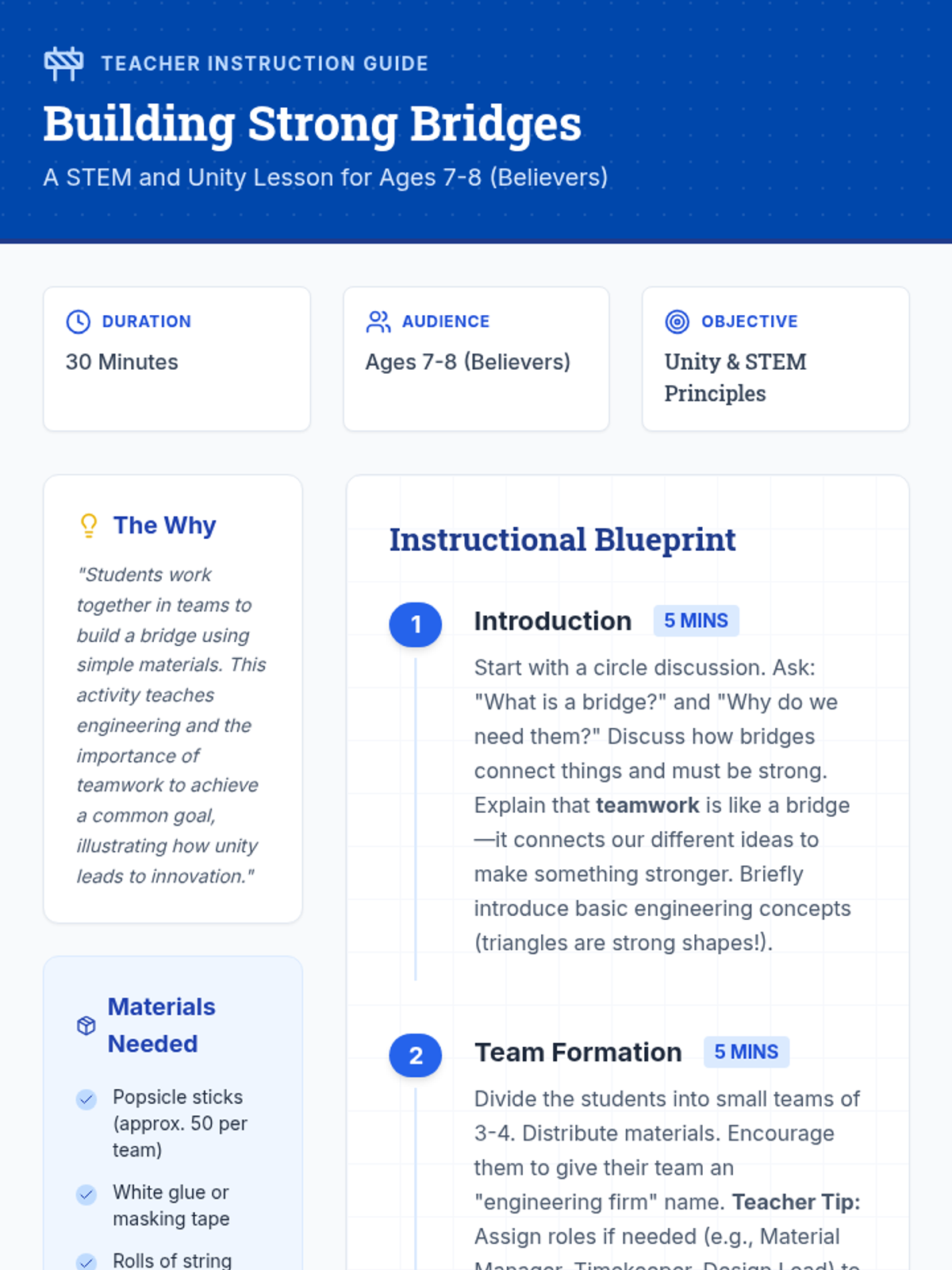Toggle the White glue or masking tape checkmark
Image resolution: width=952 pixels, height=1270 pixels.
tap(86, 1195)
